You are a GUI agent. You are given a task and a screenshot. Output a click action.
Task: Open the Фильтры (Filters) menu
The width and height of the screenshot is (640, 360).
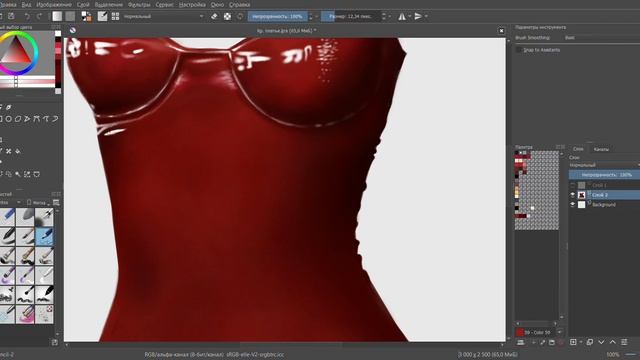pos(139,4)
